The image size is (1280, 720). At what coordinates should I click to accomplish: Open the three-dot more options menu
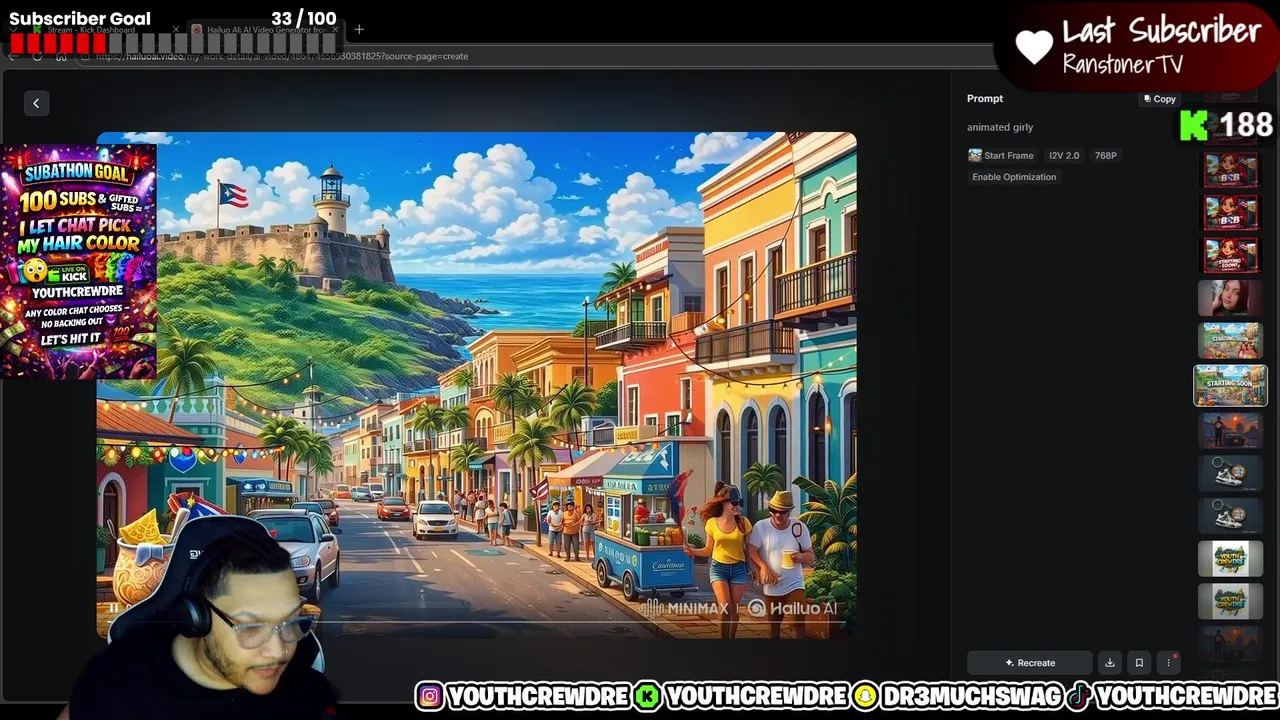coord(1168,663)
